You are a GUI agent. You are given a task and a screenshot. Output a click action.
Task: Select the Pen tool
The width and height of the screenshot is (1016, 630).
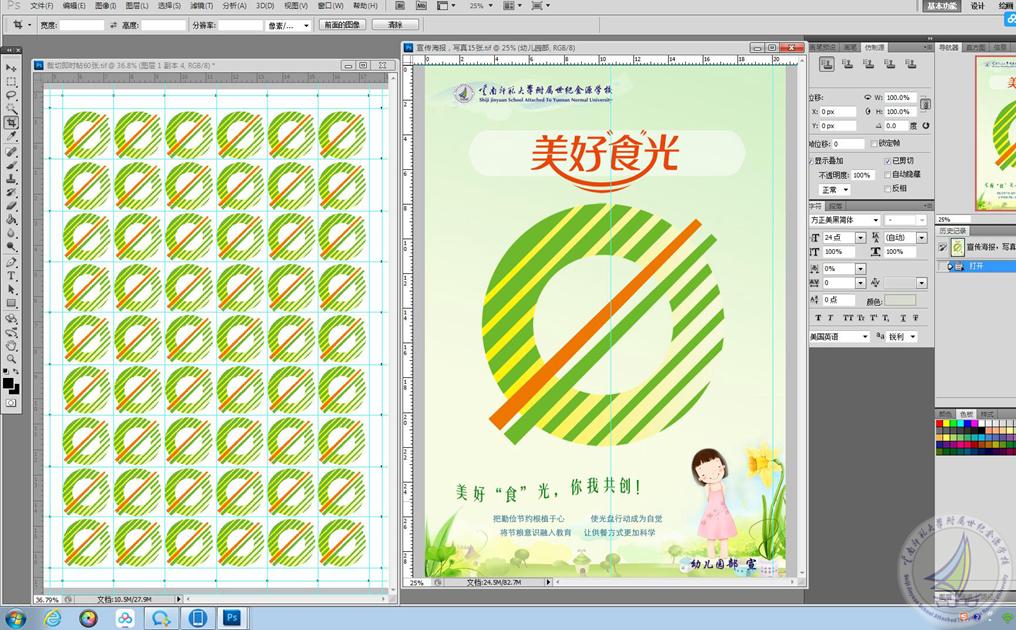tap(12, 260)
